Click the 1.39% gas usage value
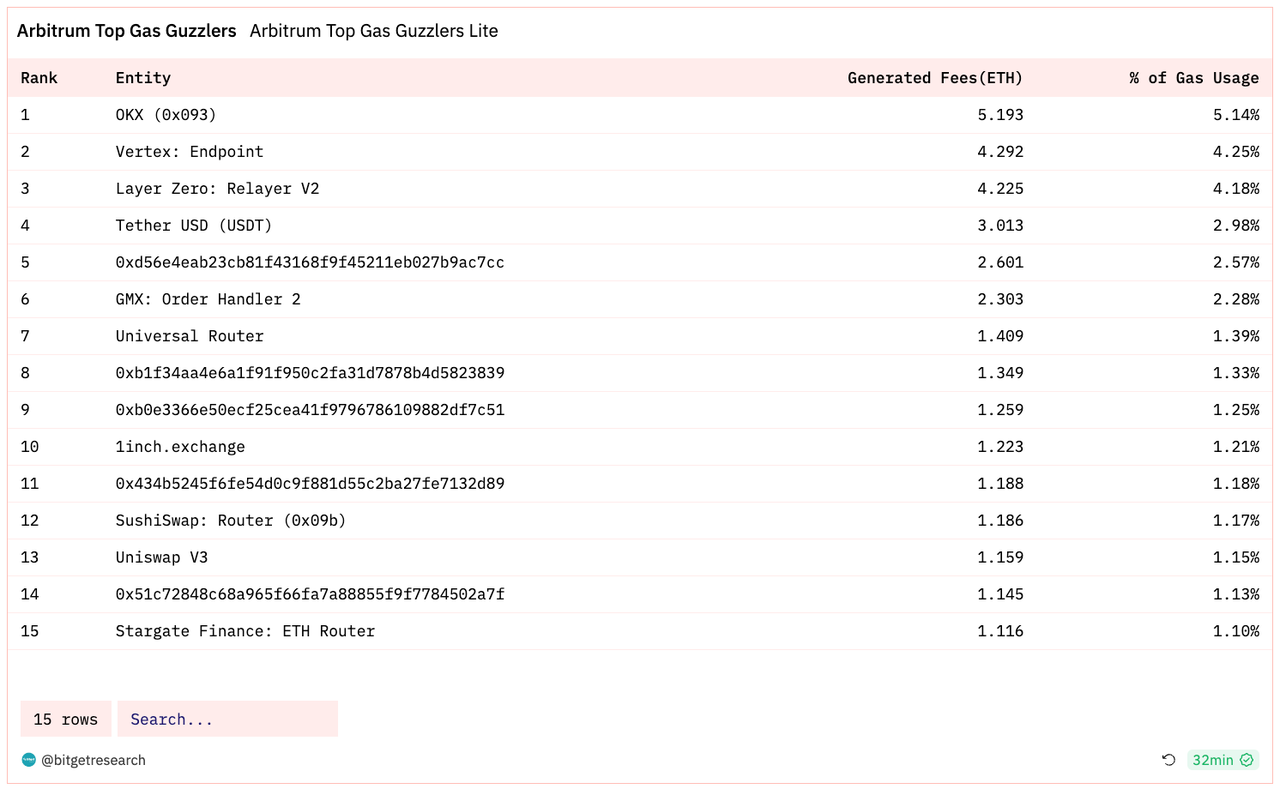The height and width of the screenshot is (789, 1280). coord(1236,336)
